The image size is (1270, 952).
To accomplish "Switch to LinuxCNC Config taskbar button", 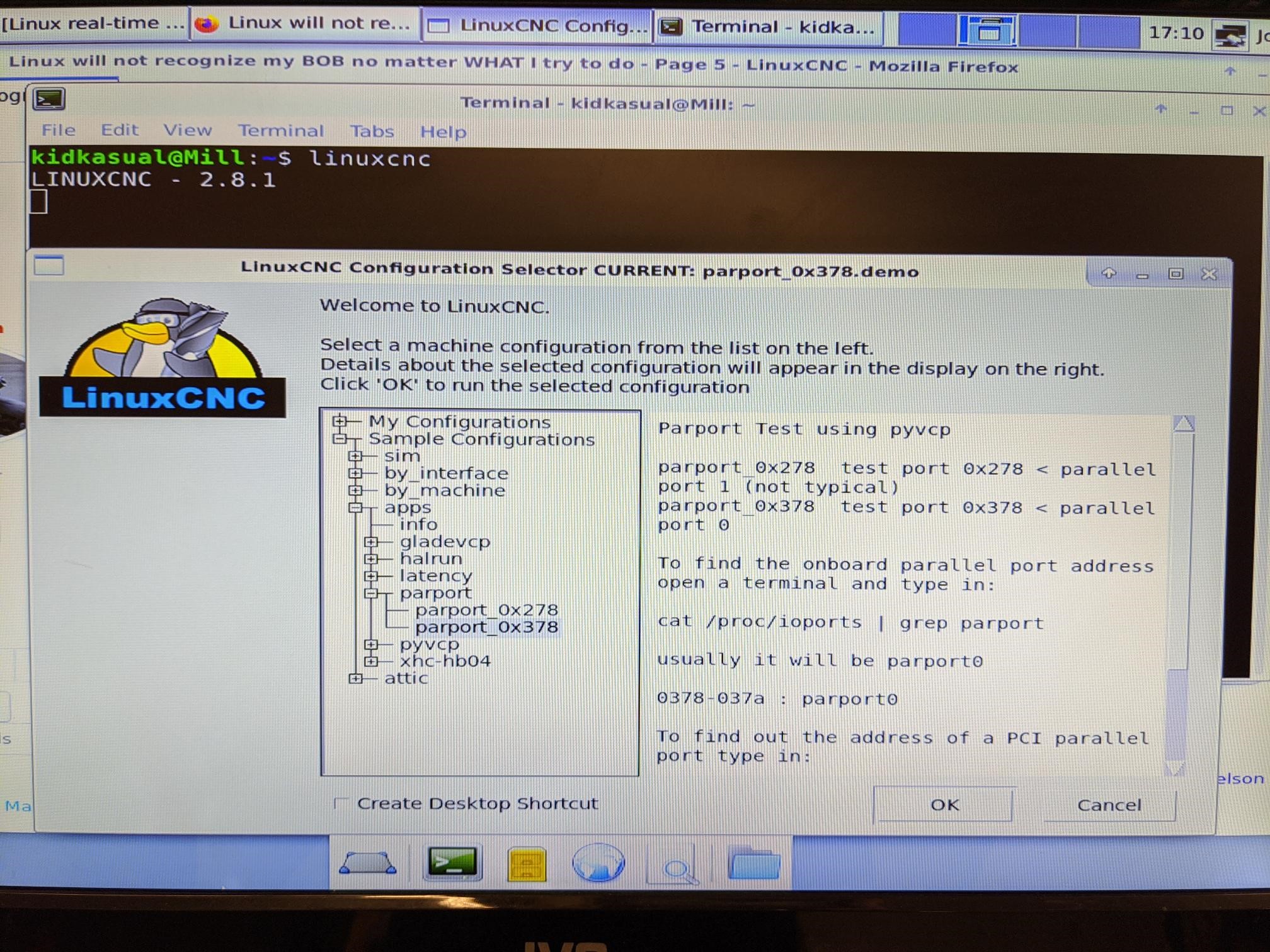I will [x=537, y=25].
